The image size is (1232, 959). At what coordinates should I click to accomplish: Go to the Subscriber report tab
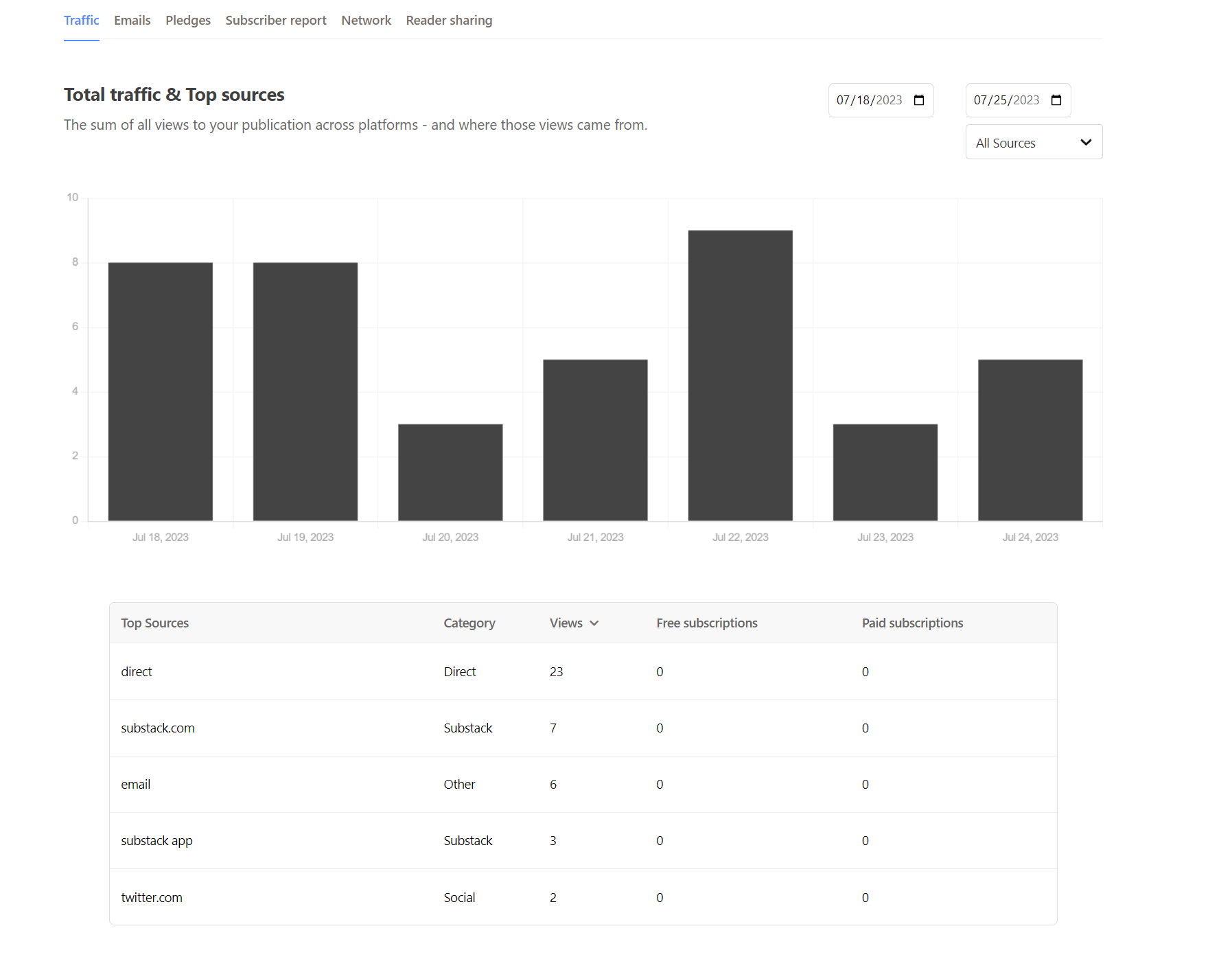[x=276, y=21]
